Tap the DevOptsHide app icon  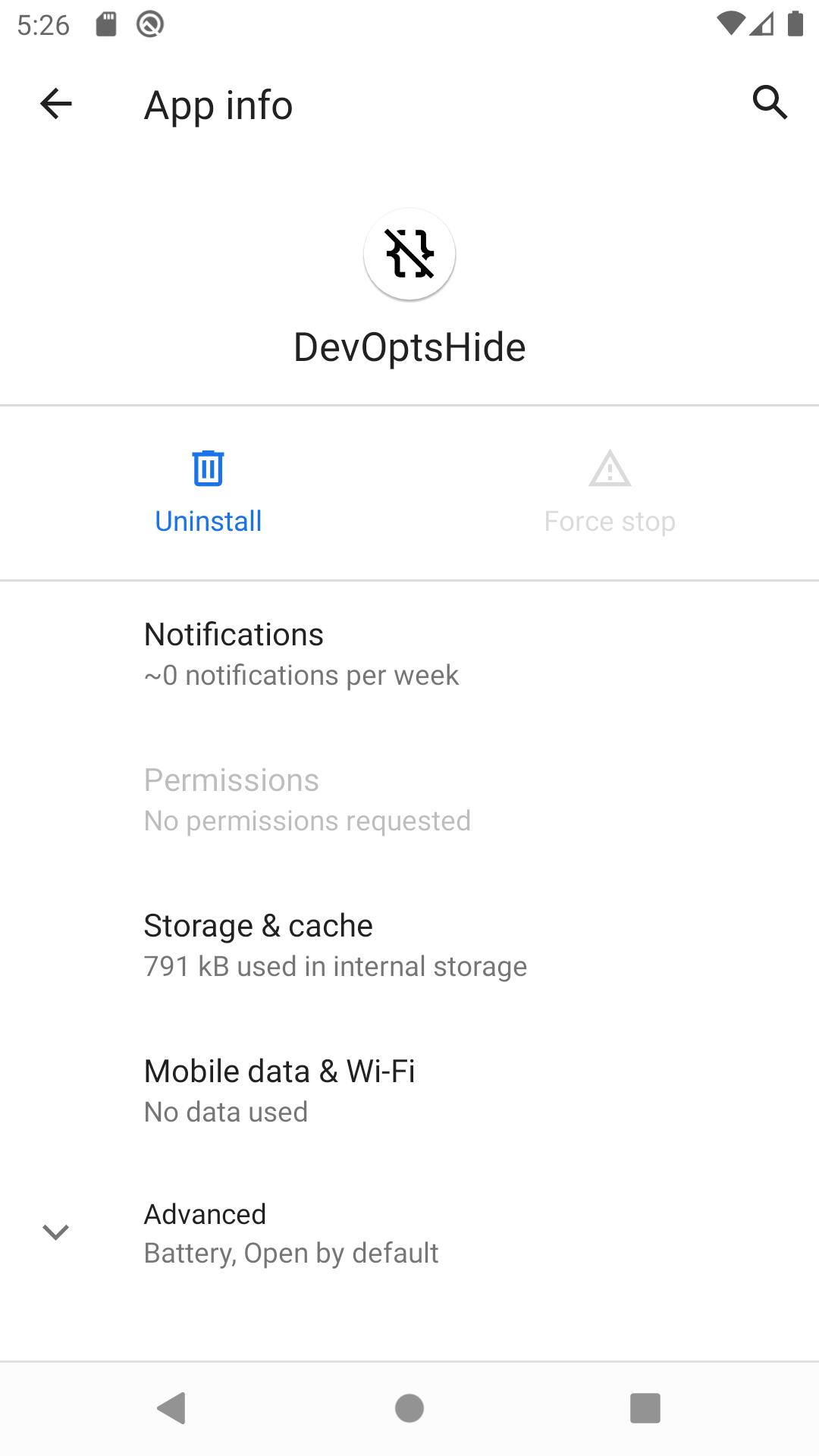point(409,254)
